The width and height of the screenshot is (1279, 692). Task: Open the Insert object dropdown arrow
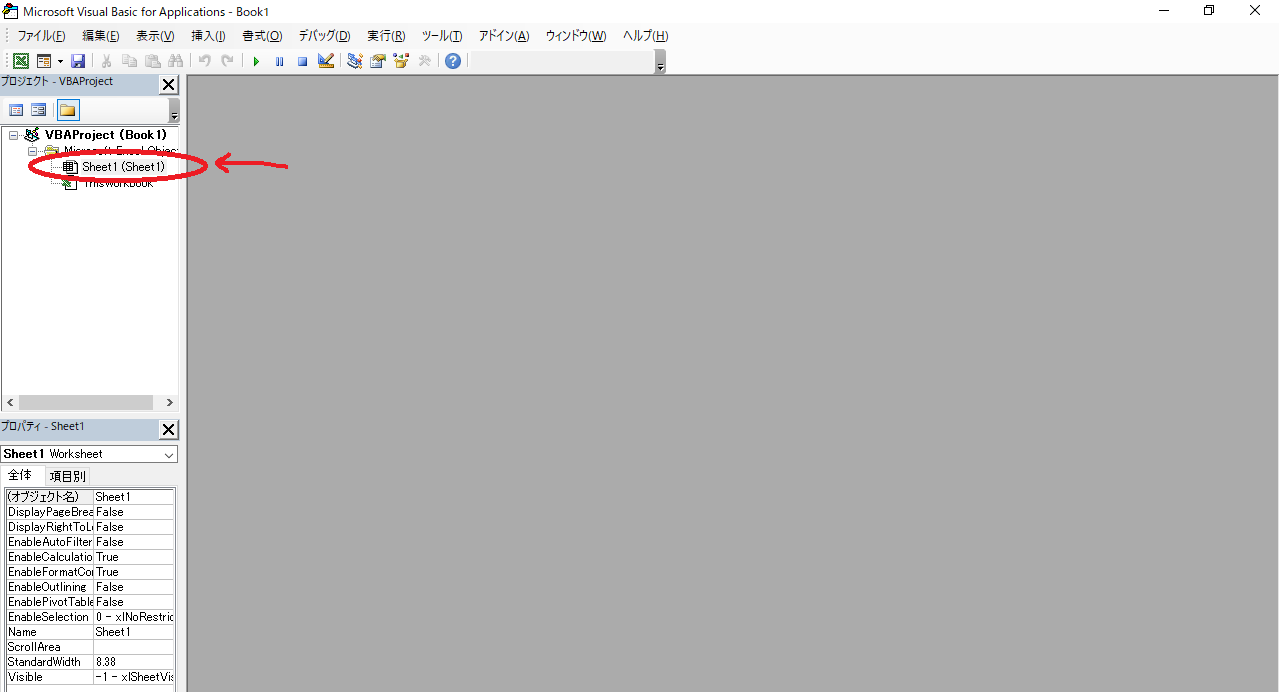click(x=60, y=61)
